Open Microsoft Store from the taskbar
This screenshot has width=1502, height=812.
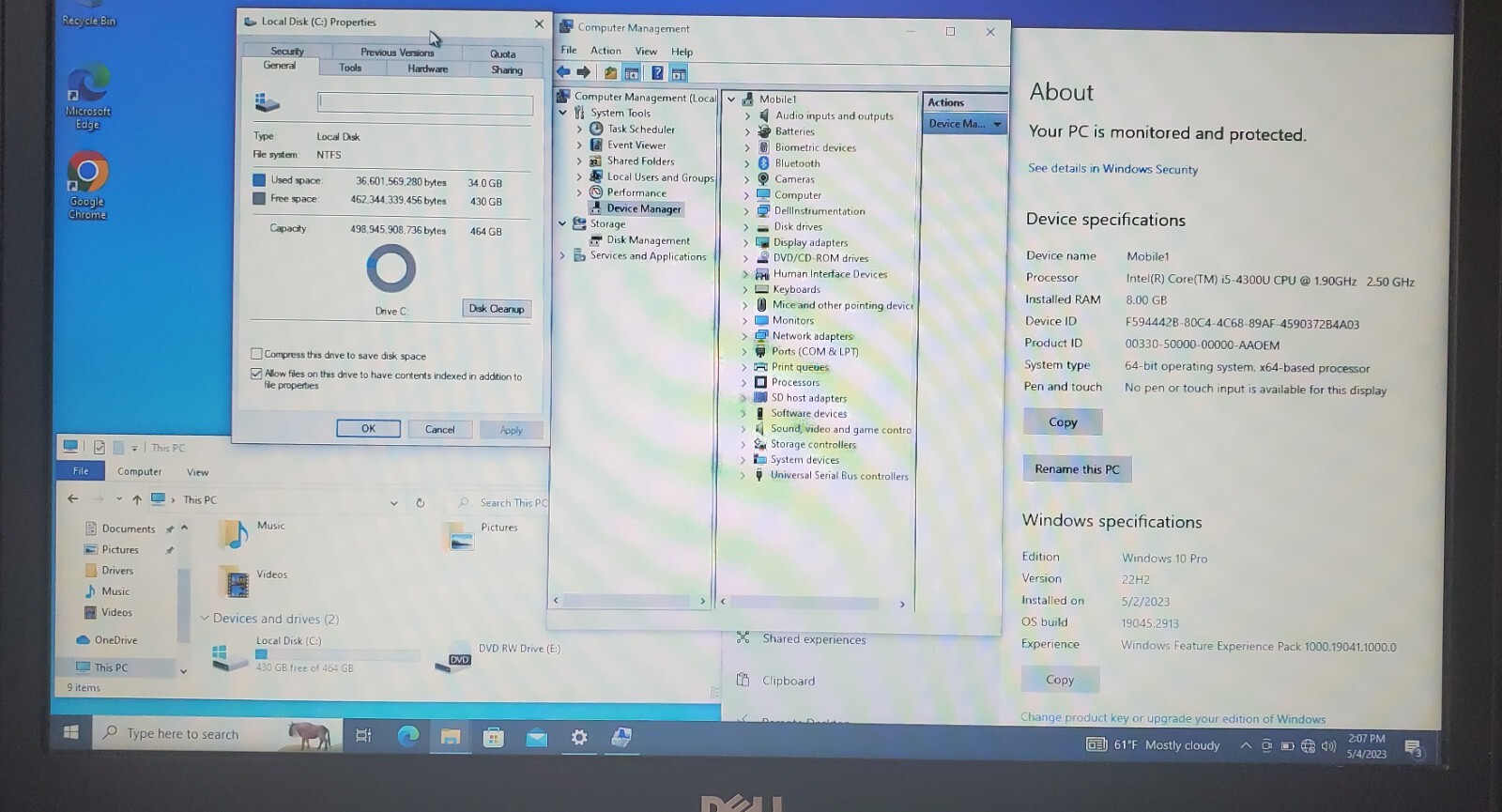pyautogui.click(x=494, y=738)
